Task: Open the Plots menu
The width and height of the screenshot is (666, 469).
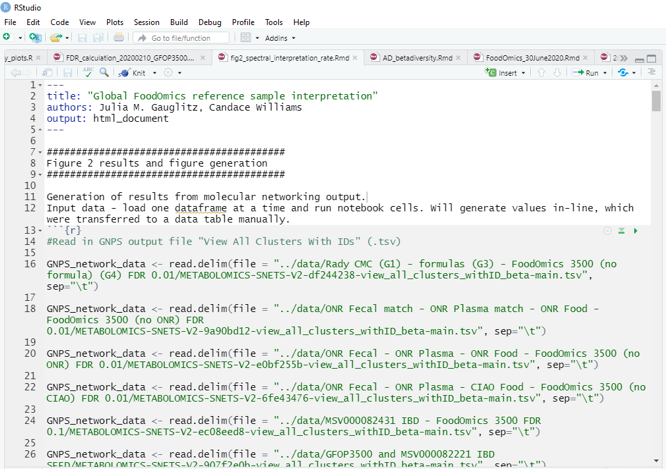Action: [x=115, y=22]
